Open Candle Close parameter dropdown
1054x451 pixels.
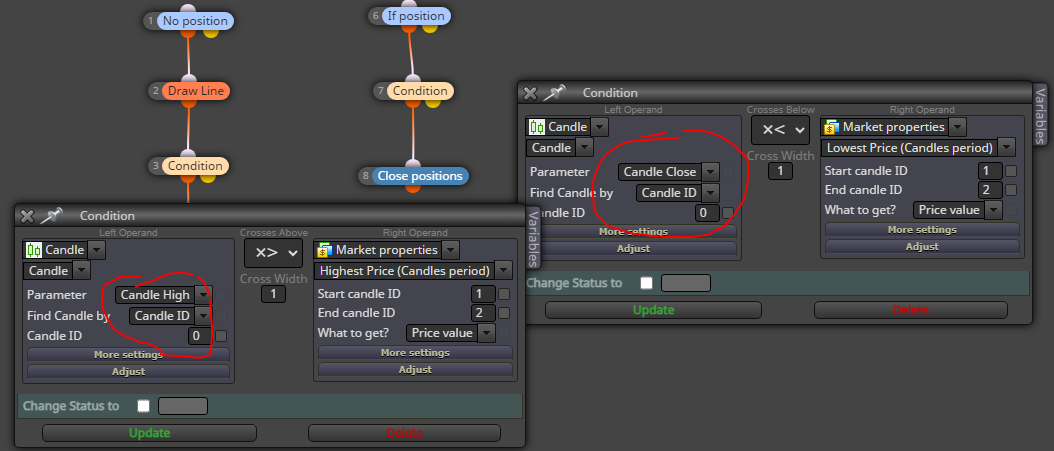tap(711, 171)
